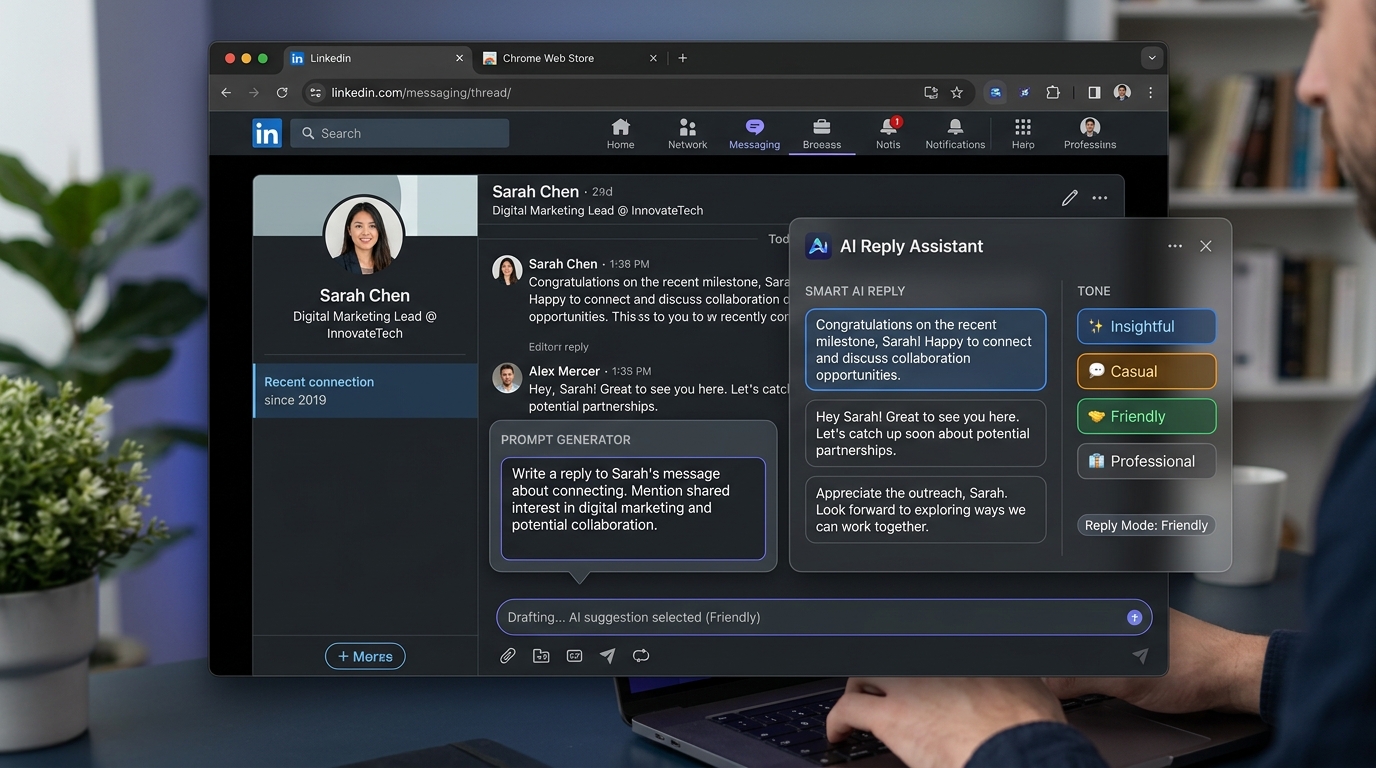Bookmark this page with the star icon

957,92
